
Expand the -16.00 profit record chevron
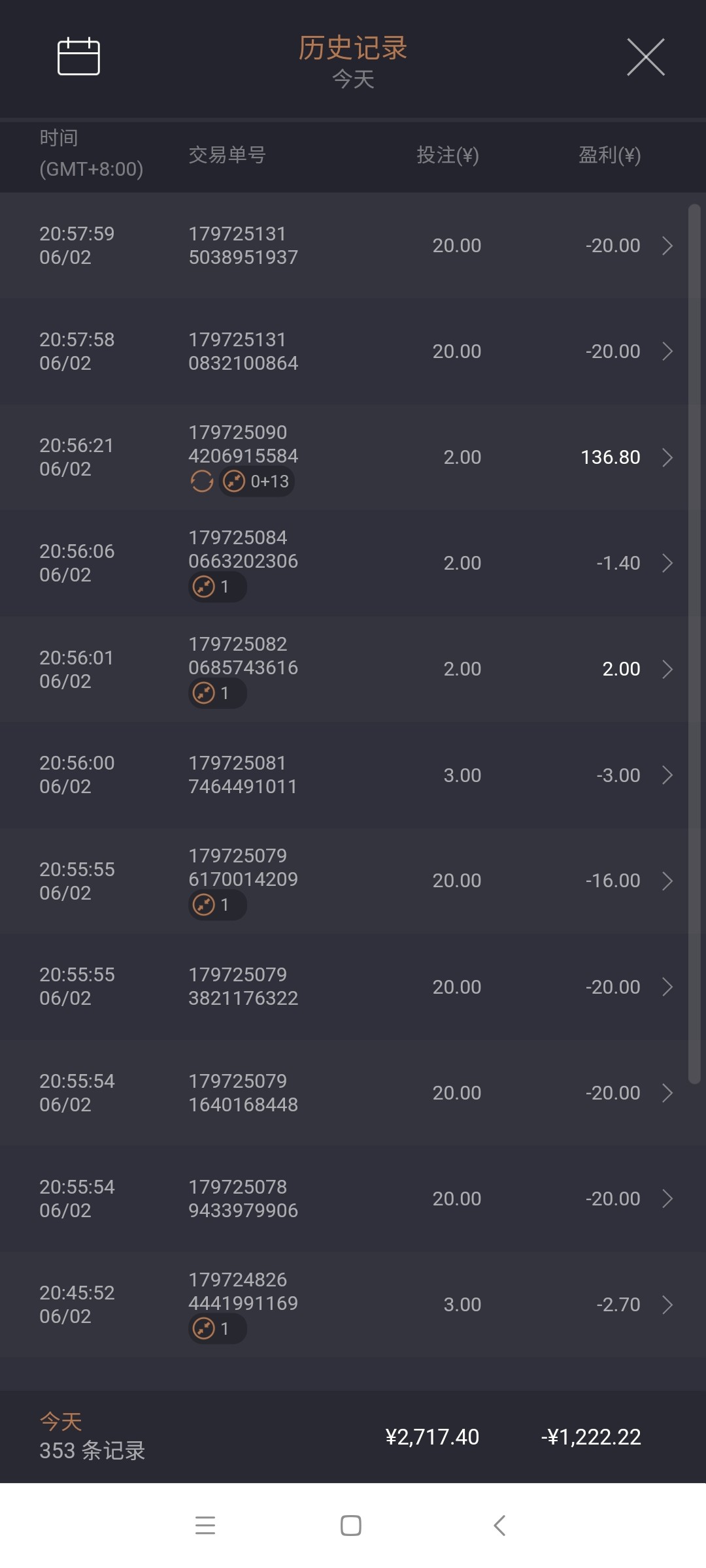pyautogui.click(x=667, y=881)
